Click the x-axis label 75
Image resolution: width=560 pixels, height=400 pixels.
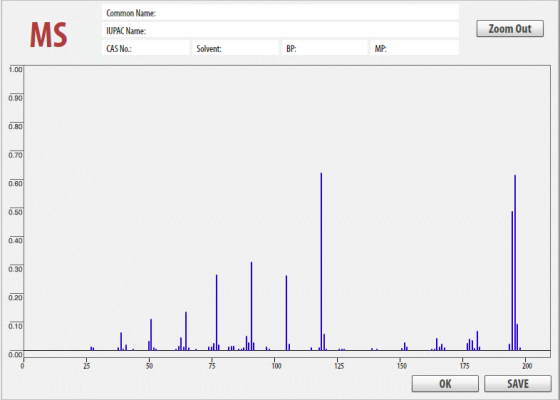pyautogui.click(x=212, y=366)
